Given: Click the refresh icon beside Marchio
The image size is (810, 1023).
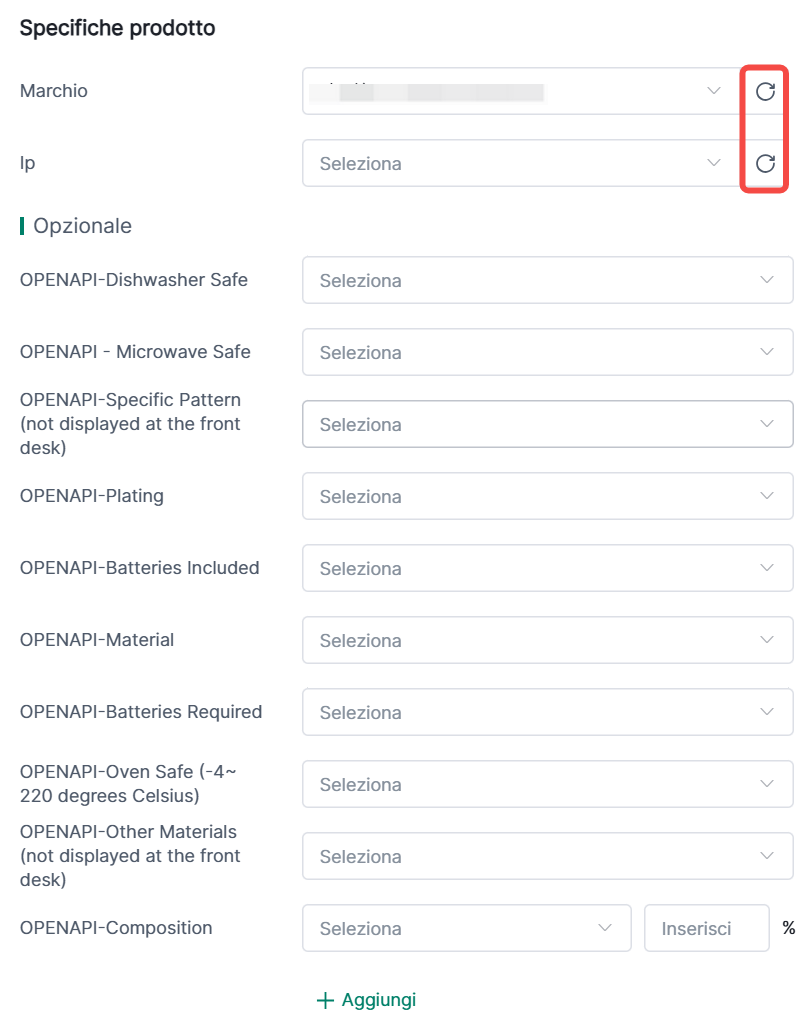Looking at the screenshot, I should 765,92.
